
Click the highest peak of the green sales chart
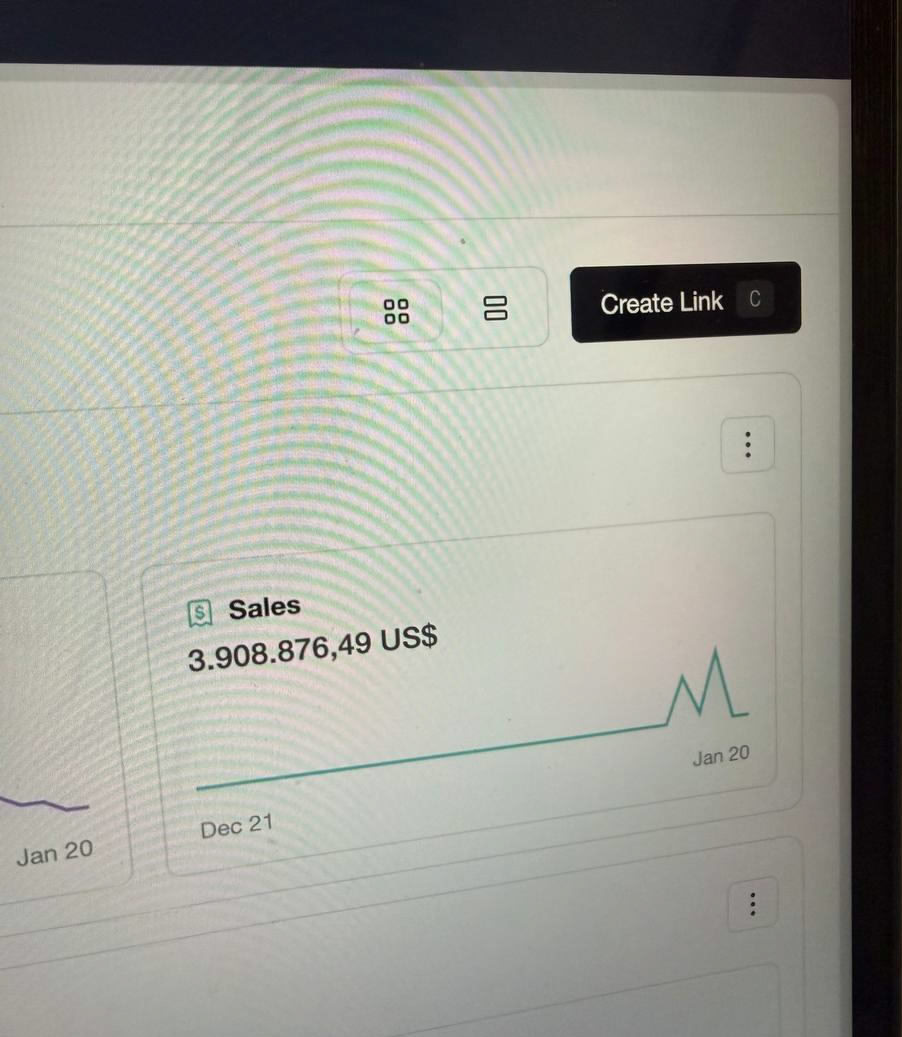(x=716, y=653)
